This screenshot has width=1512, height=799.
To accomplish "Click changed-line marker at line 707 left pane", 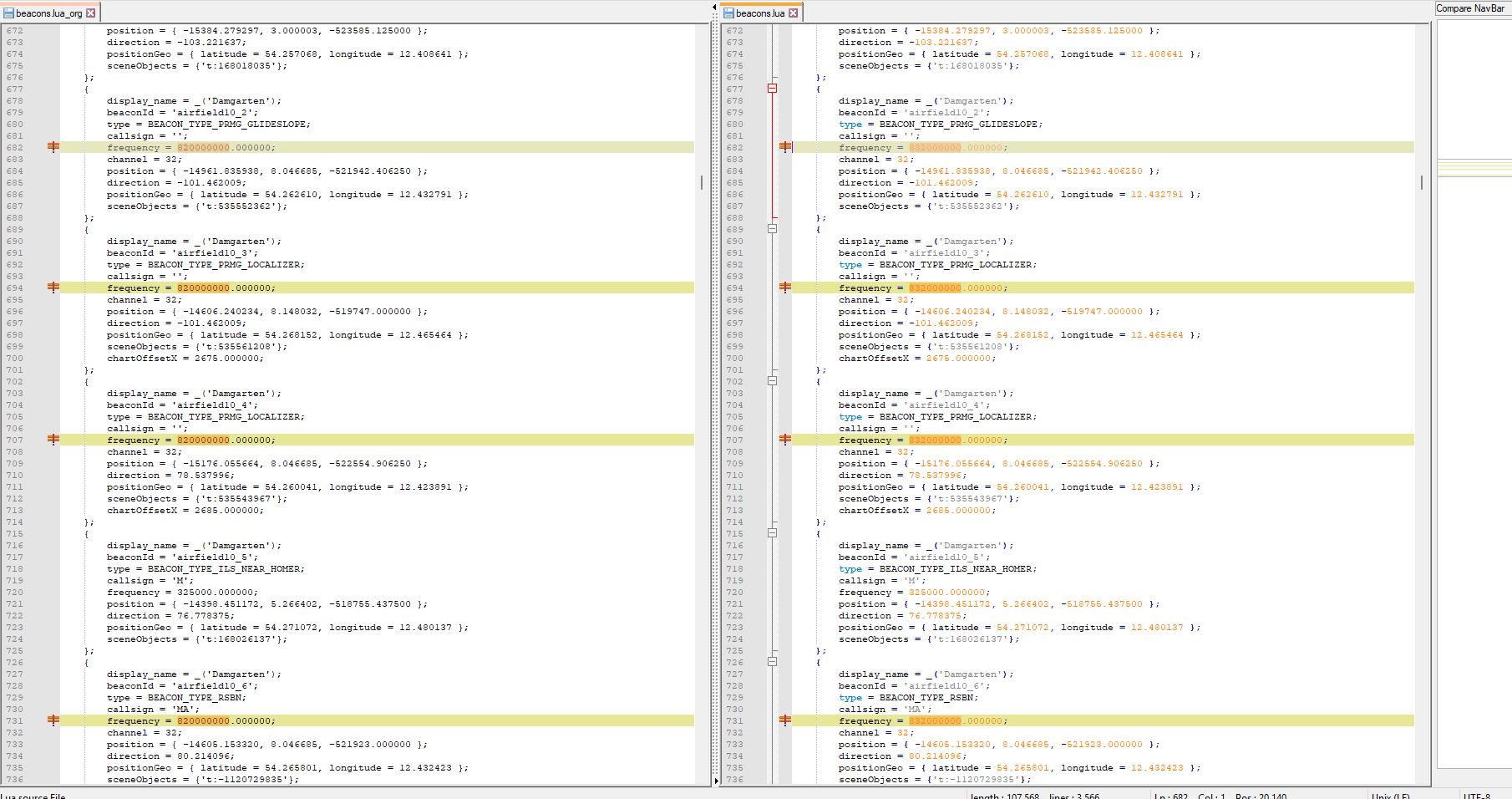I will pyautogui.click(x=53, y=440).
